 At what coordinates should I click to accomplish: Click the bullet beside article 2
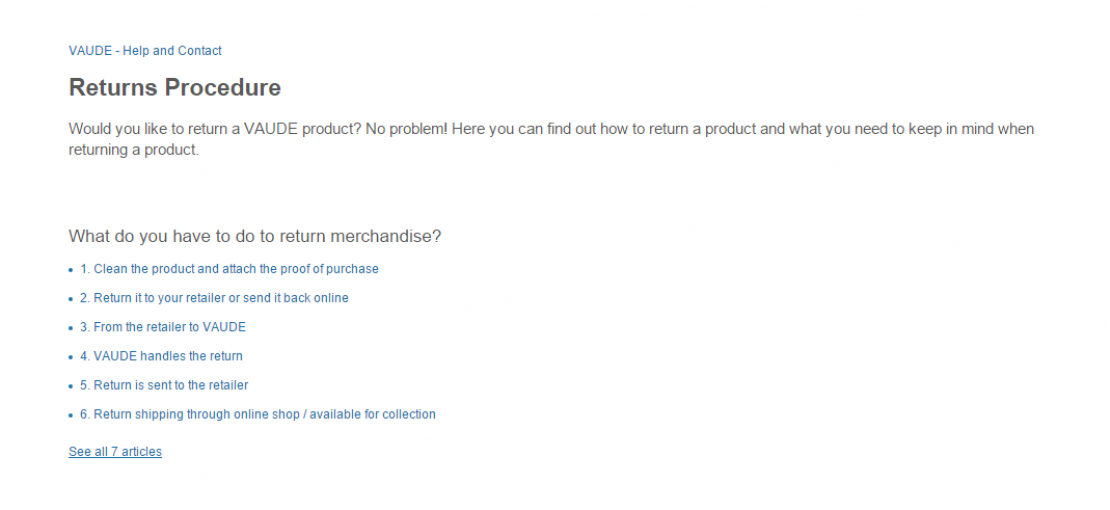pyautogui.click(x=71, y=299)
